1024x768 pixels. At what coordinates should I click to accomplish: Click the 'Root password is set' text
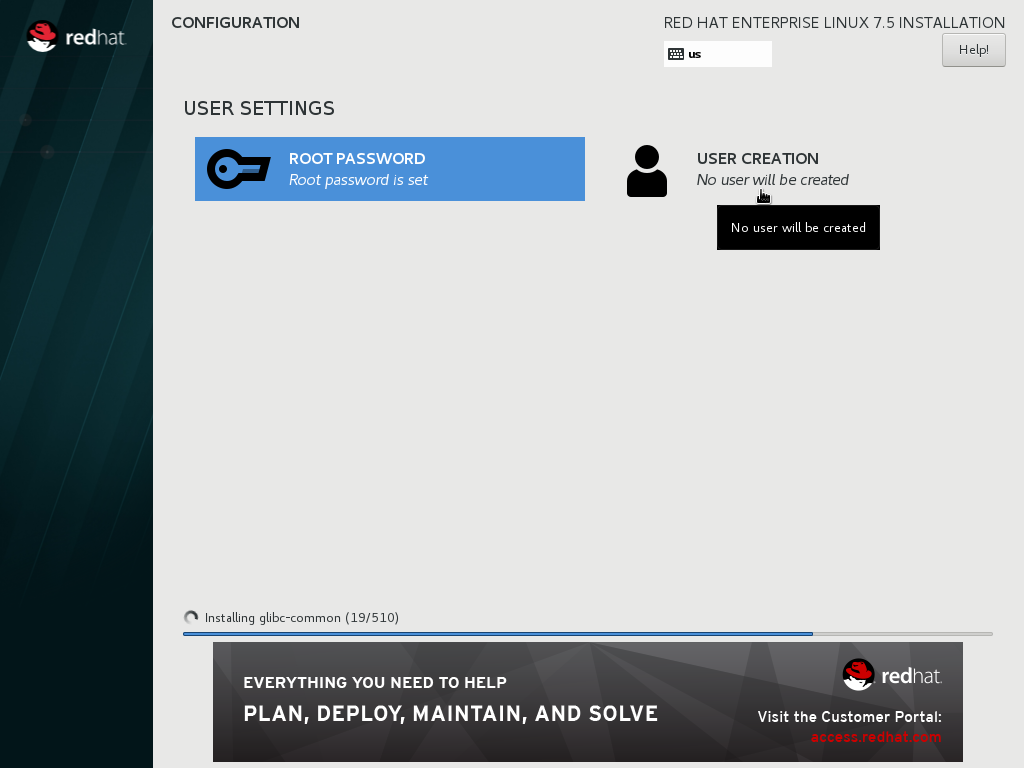(358, 180)
